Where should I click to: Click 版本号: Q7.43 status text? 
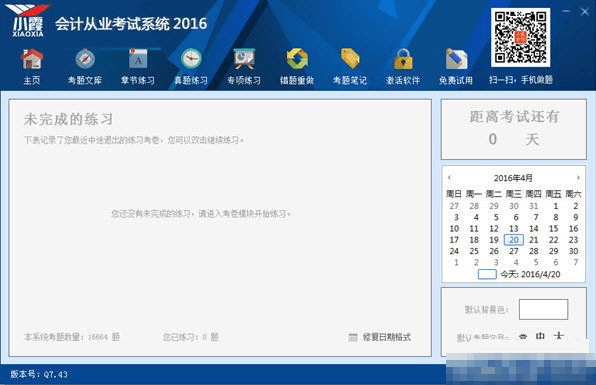39,374
